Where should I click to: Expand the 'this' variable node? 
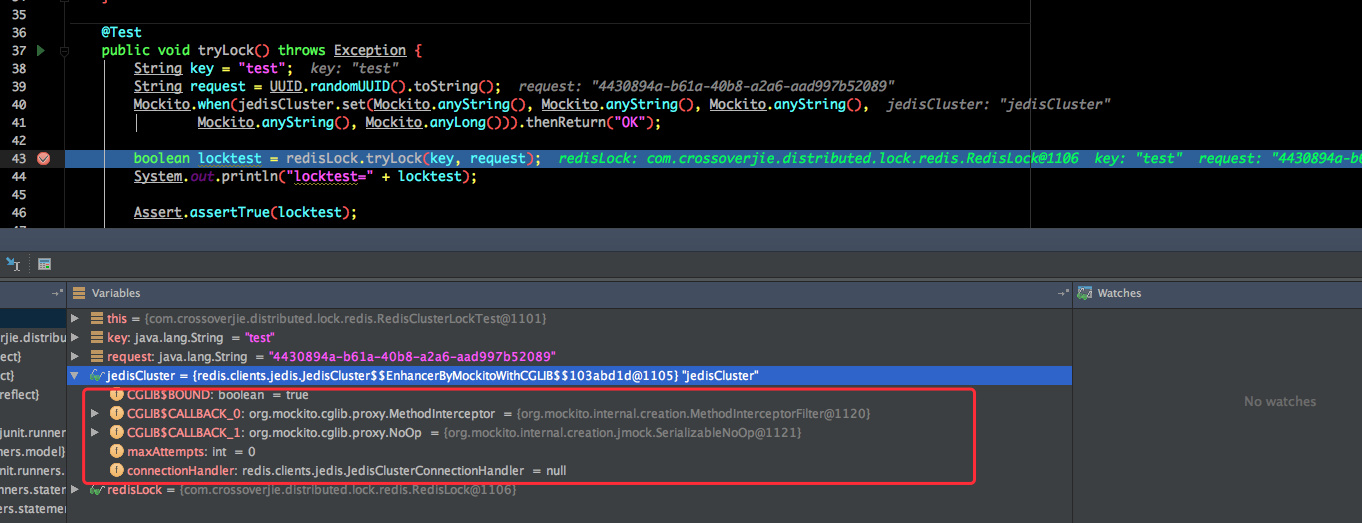[75, 318]
